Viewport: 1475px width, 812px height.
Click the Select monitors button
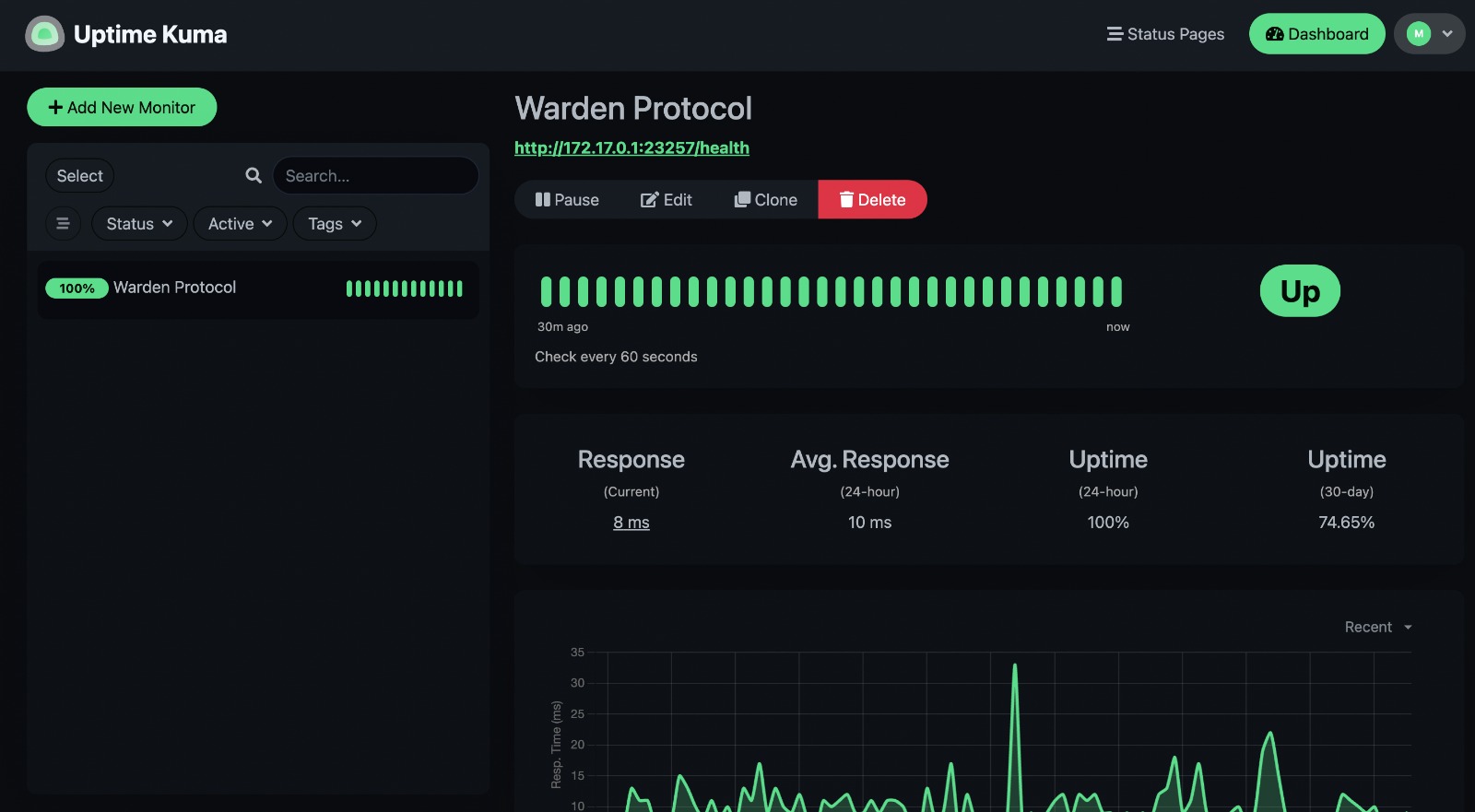80,176
